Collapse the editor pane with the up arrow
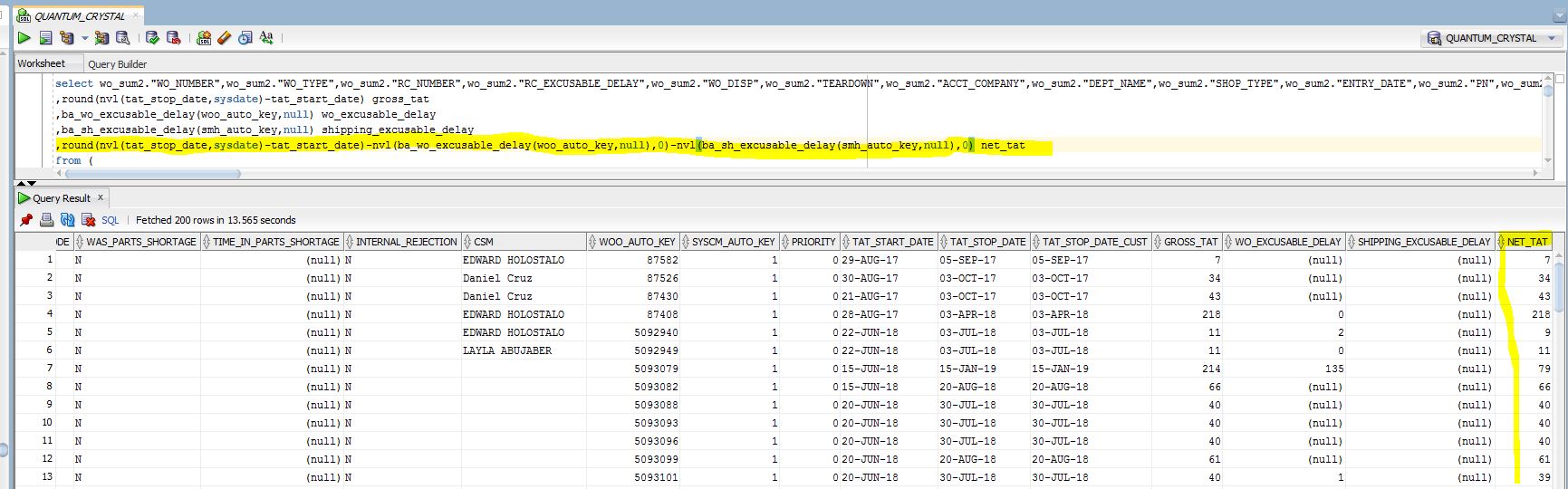Screen dimensions: 1568x489 click(x=21, y=184)
